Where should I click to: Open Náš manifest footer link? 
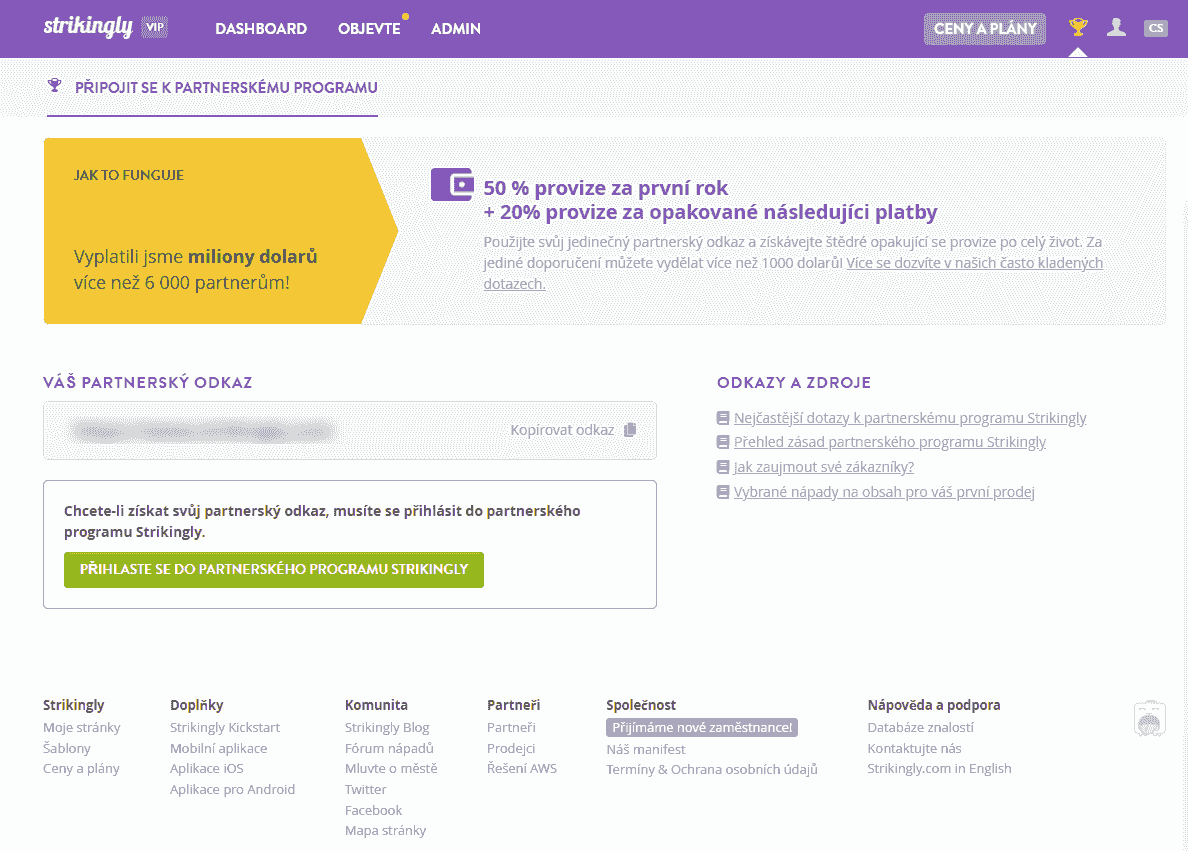coord(646,749)
